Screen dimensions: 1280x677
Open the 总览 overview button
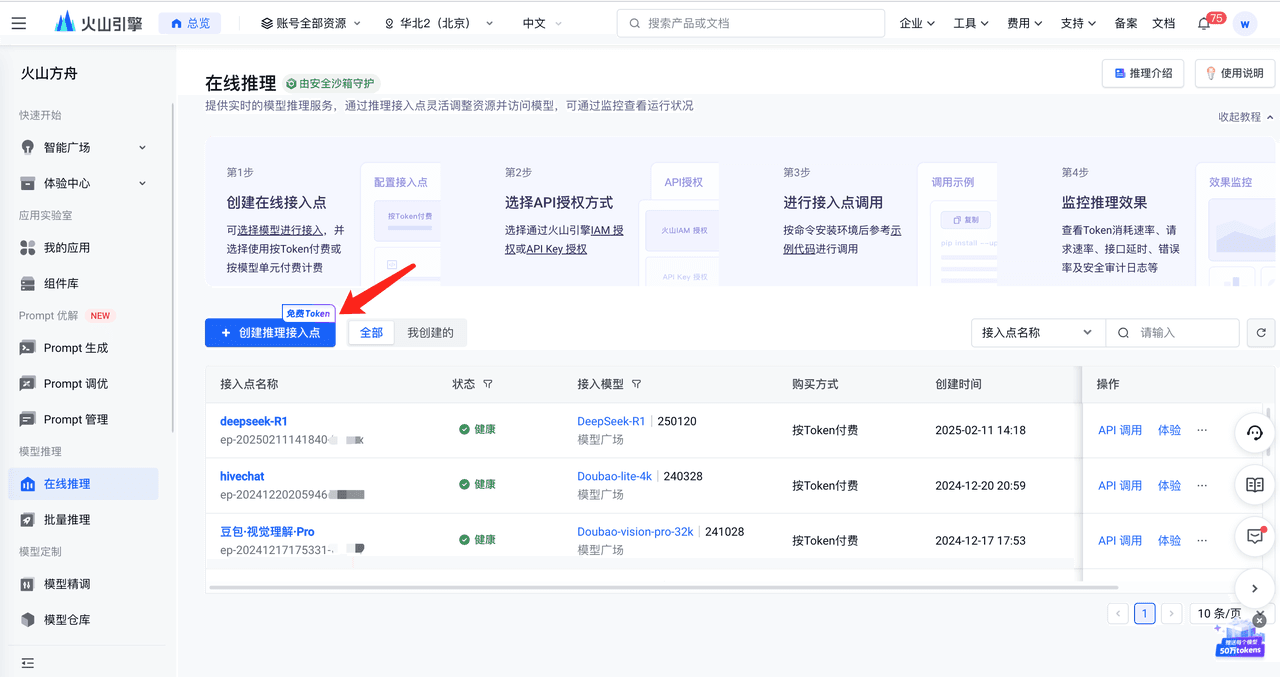(190, 23)
